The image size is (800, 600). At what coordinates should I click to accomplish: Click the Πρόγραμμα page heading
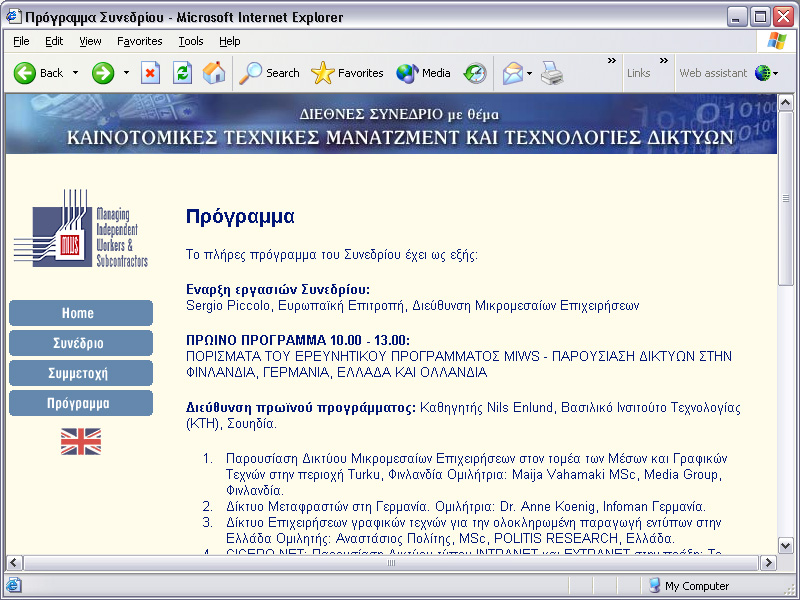coord(240,217)
